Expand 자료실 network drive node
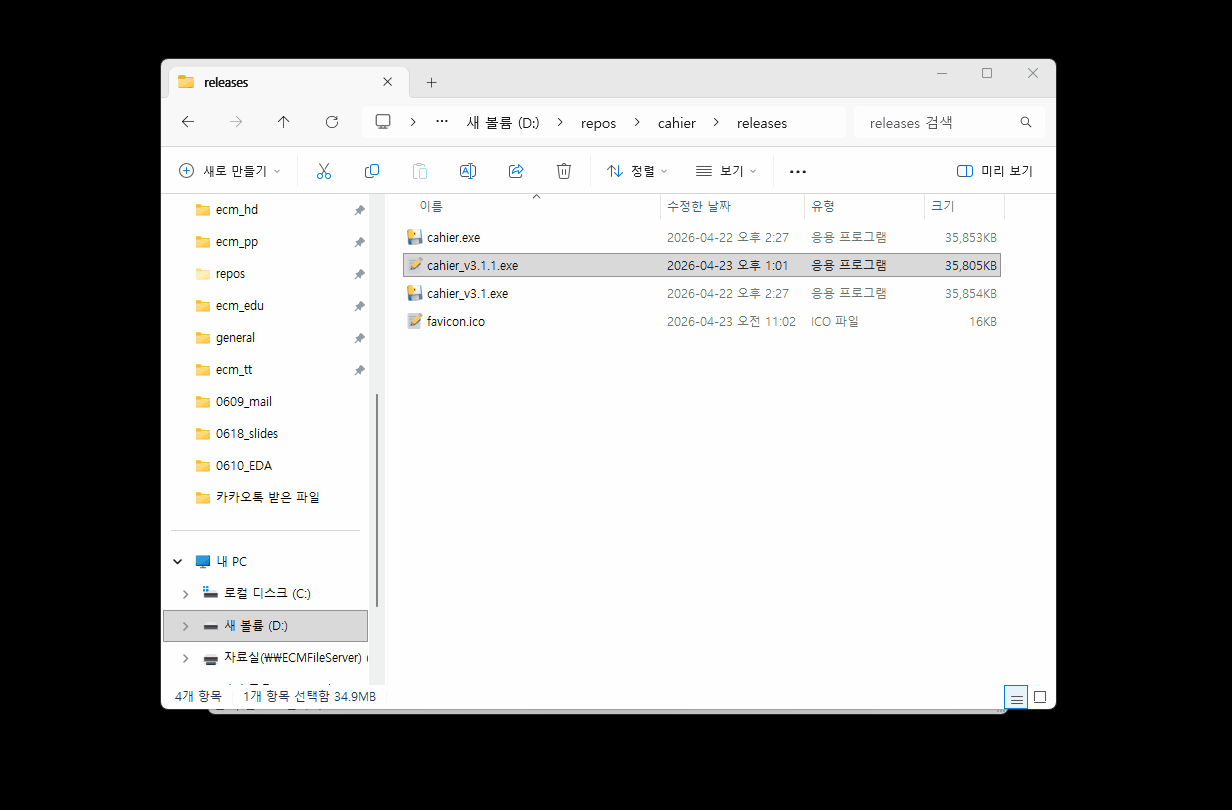Viewport: 1232px width, 810px height. click(x=185, y=658)
